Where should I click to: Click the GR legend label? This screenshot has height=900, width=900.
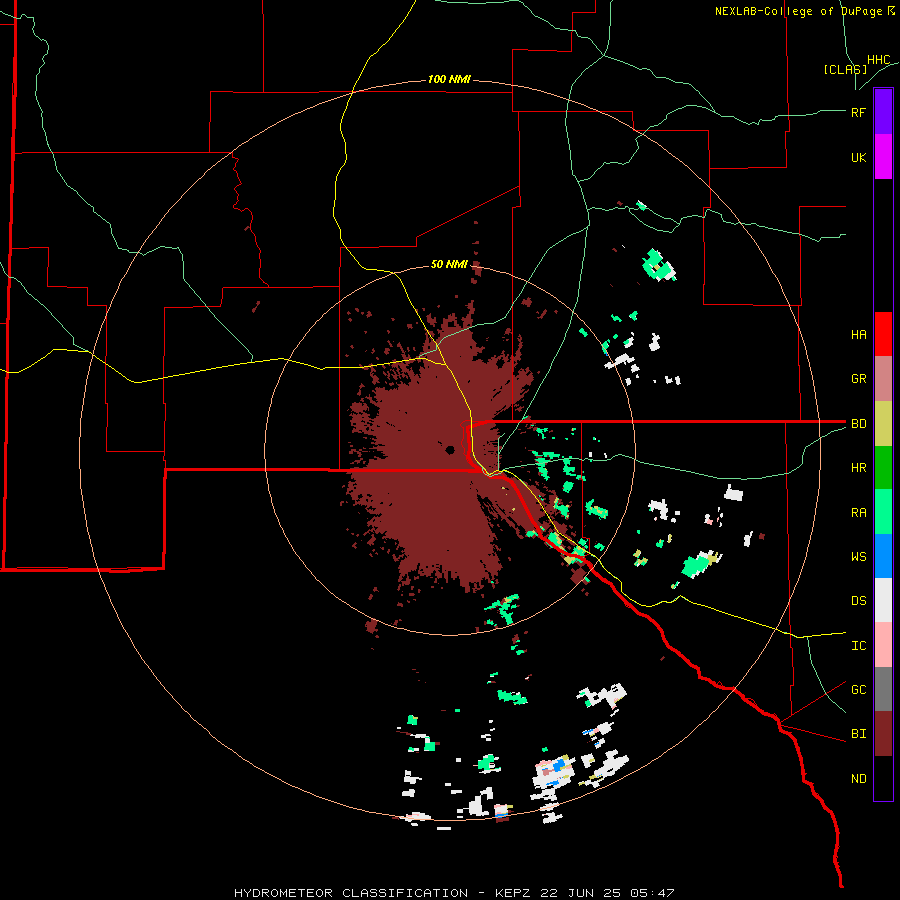(858, 379)
